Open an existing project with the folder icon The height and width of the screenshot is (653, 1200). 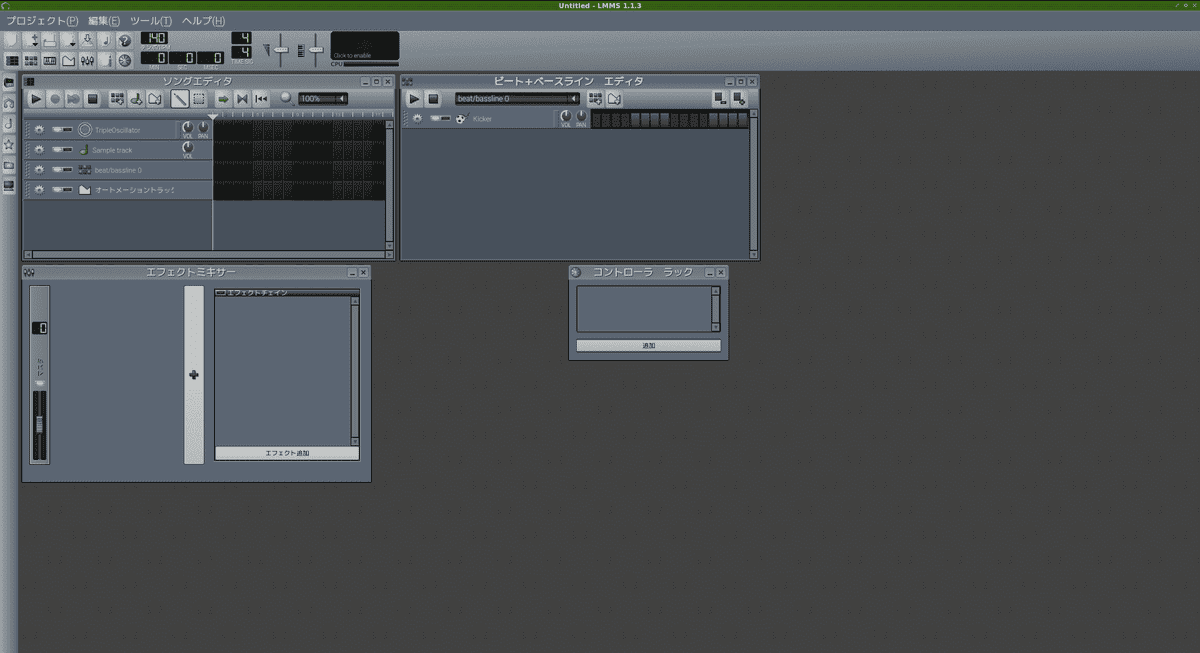(50, 40)
